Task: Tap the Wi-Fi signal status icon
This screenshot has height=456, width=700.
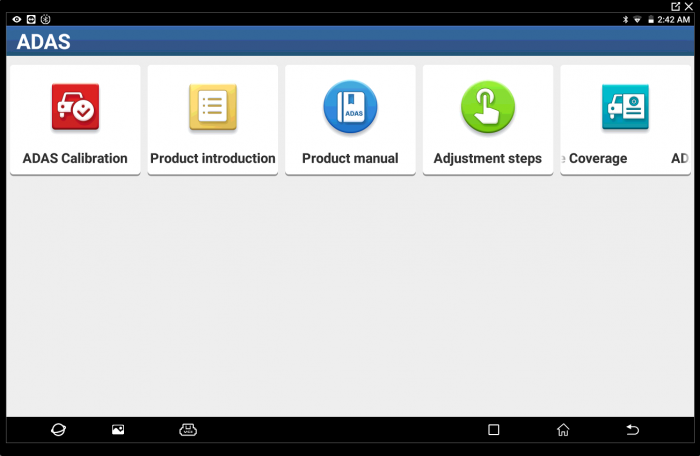Action: click(x=637, y=19)
